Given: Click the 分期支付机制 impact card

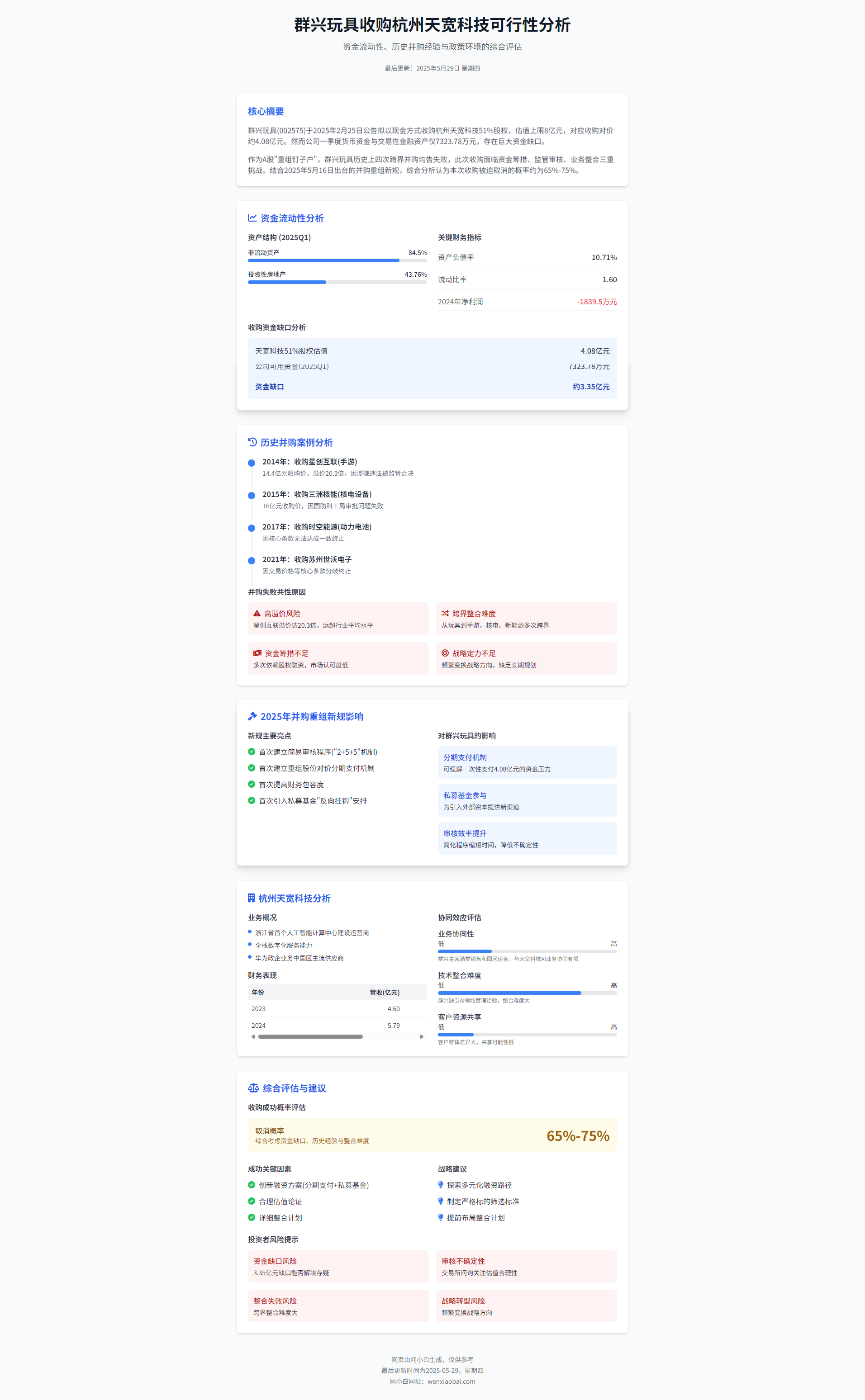Looking at the screenshot, I should point(527,762).
